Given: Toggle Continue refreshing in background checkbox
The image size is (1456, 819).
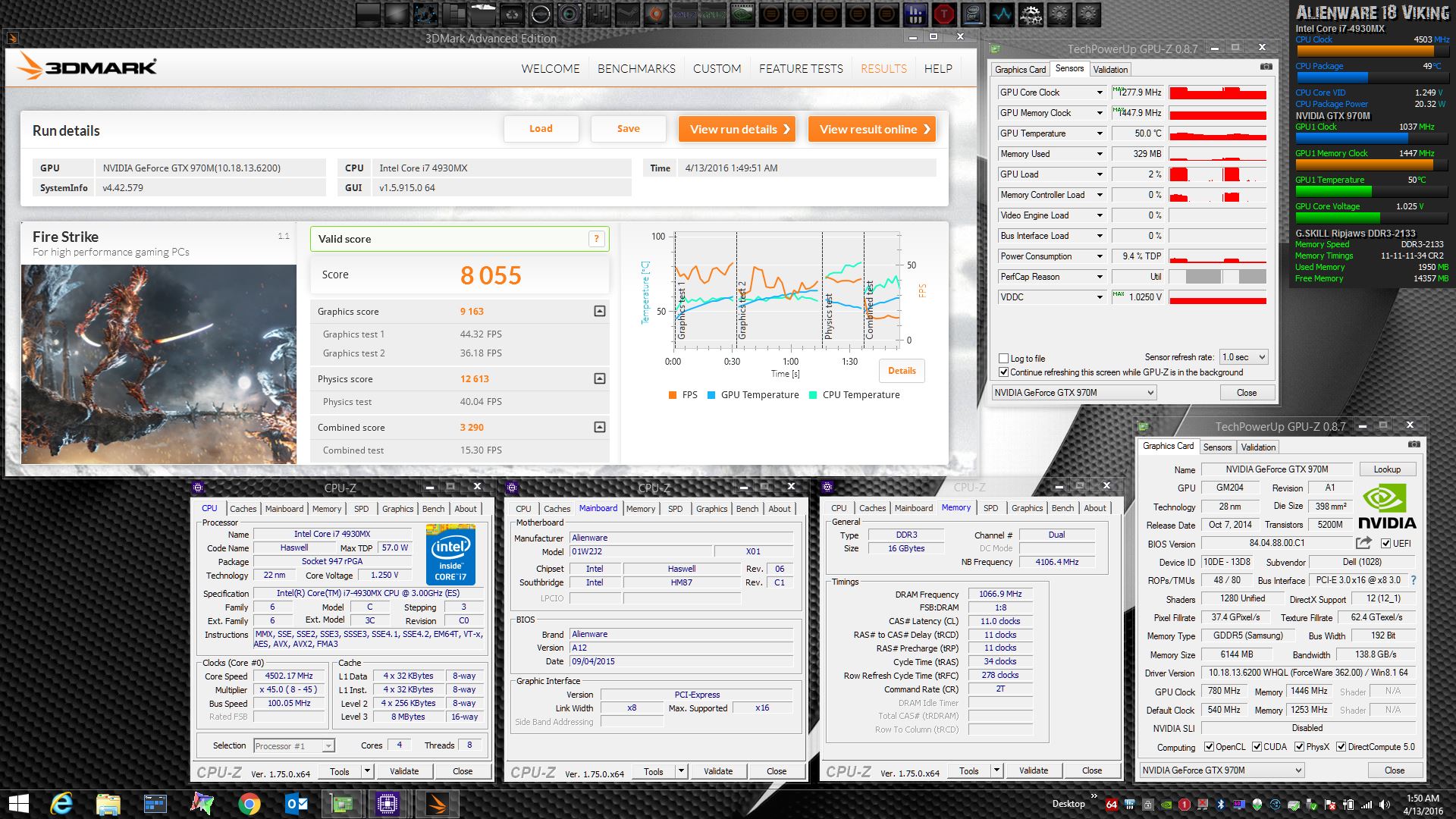Looking at the screenshot, I should 1004,372.
